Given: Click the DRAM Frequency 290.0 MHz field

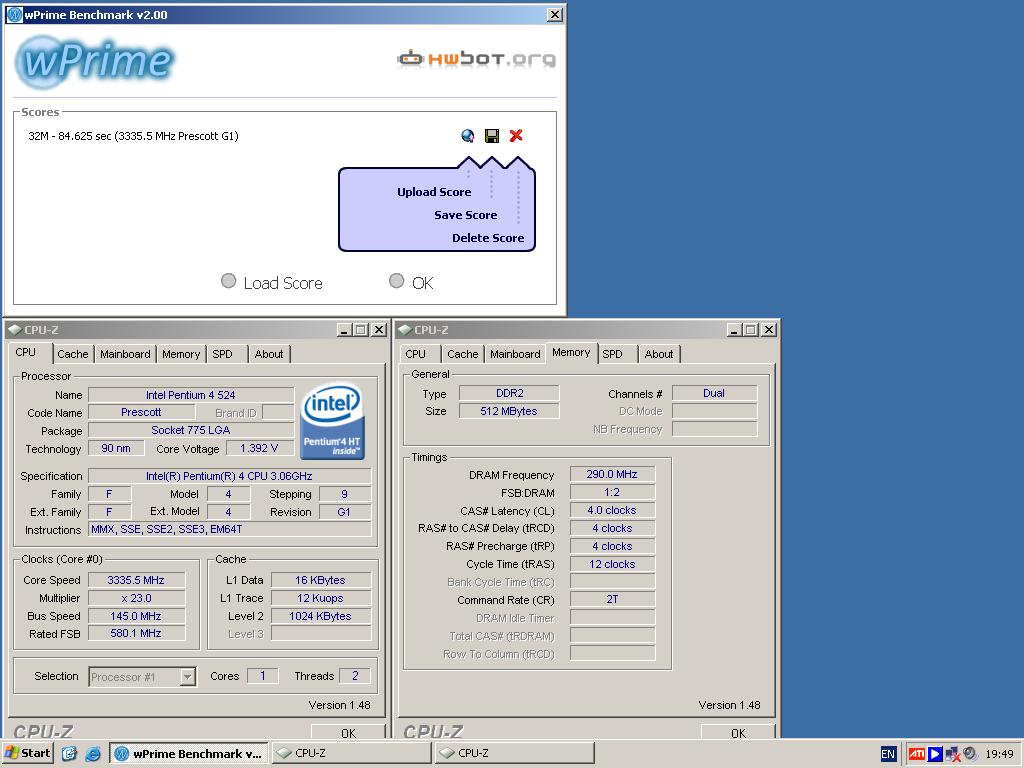Looking at the screenshot, I should click(612, 474).
